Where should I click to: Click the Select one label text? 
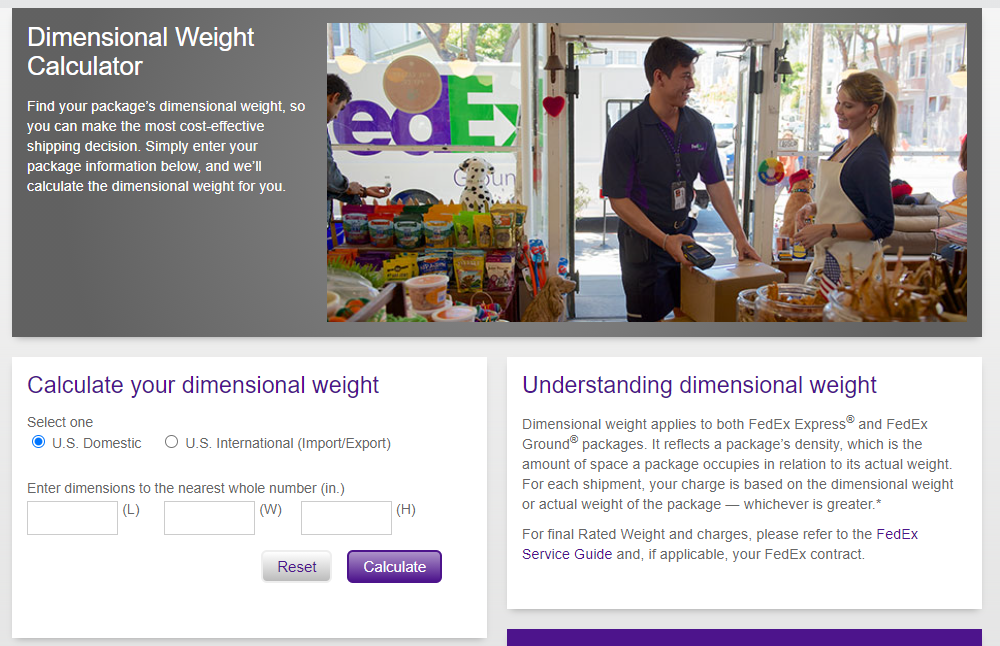pyautogui.click(x=59, y=422)
